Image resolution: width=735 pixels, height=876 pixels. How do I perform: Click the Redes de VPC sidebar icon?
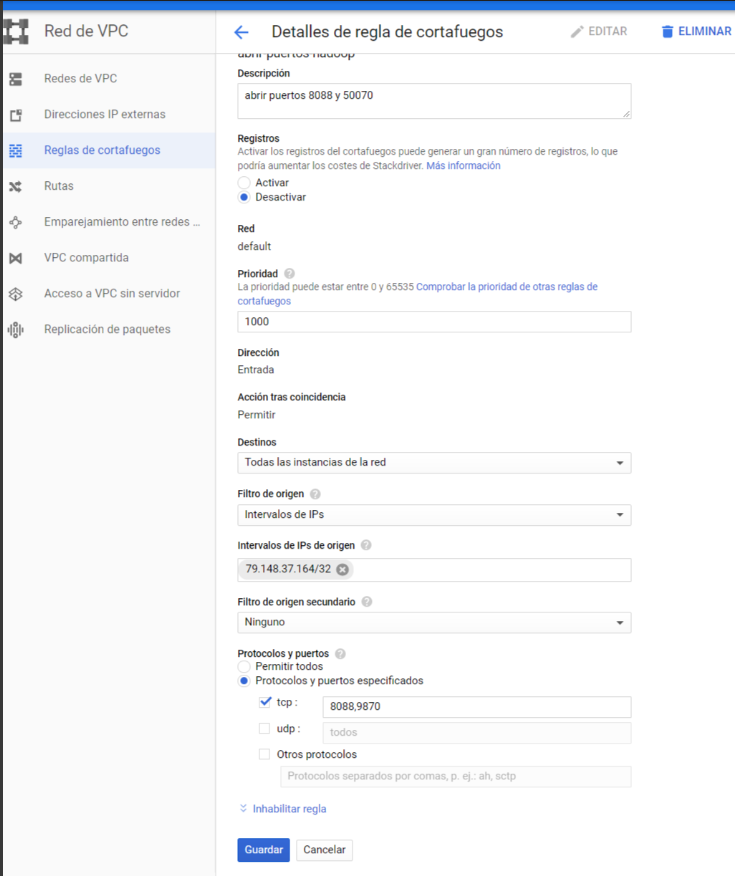tap(16, 79)
